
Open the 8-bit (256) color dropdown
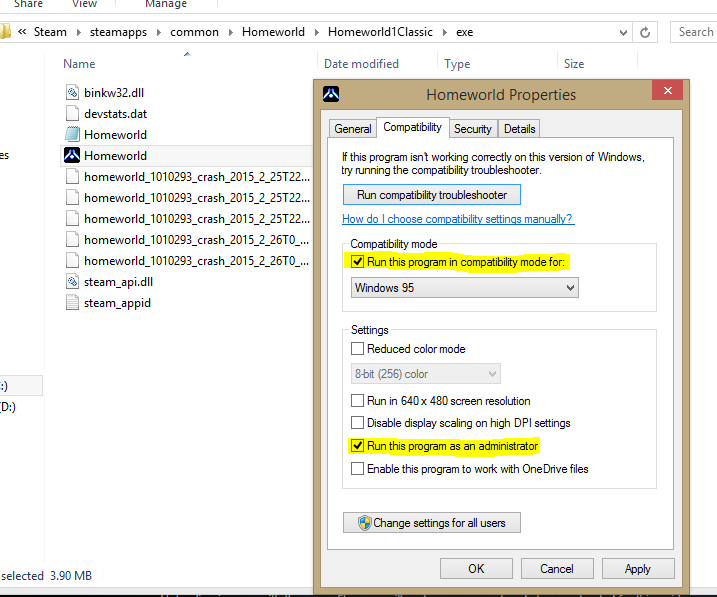click(426, 373)
